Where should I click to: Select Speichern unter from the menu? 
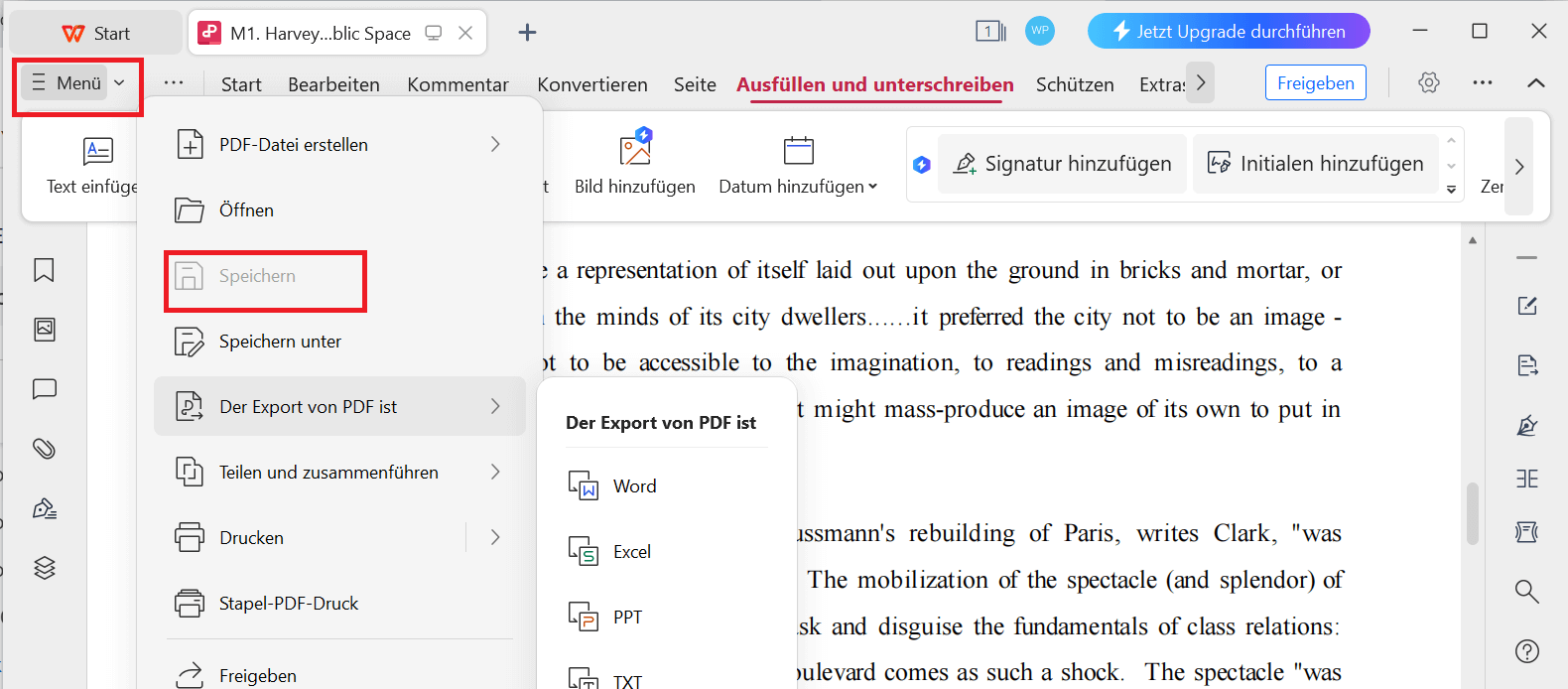pos(280,342)
